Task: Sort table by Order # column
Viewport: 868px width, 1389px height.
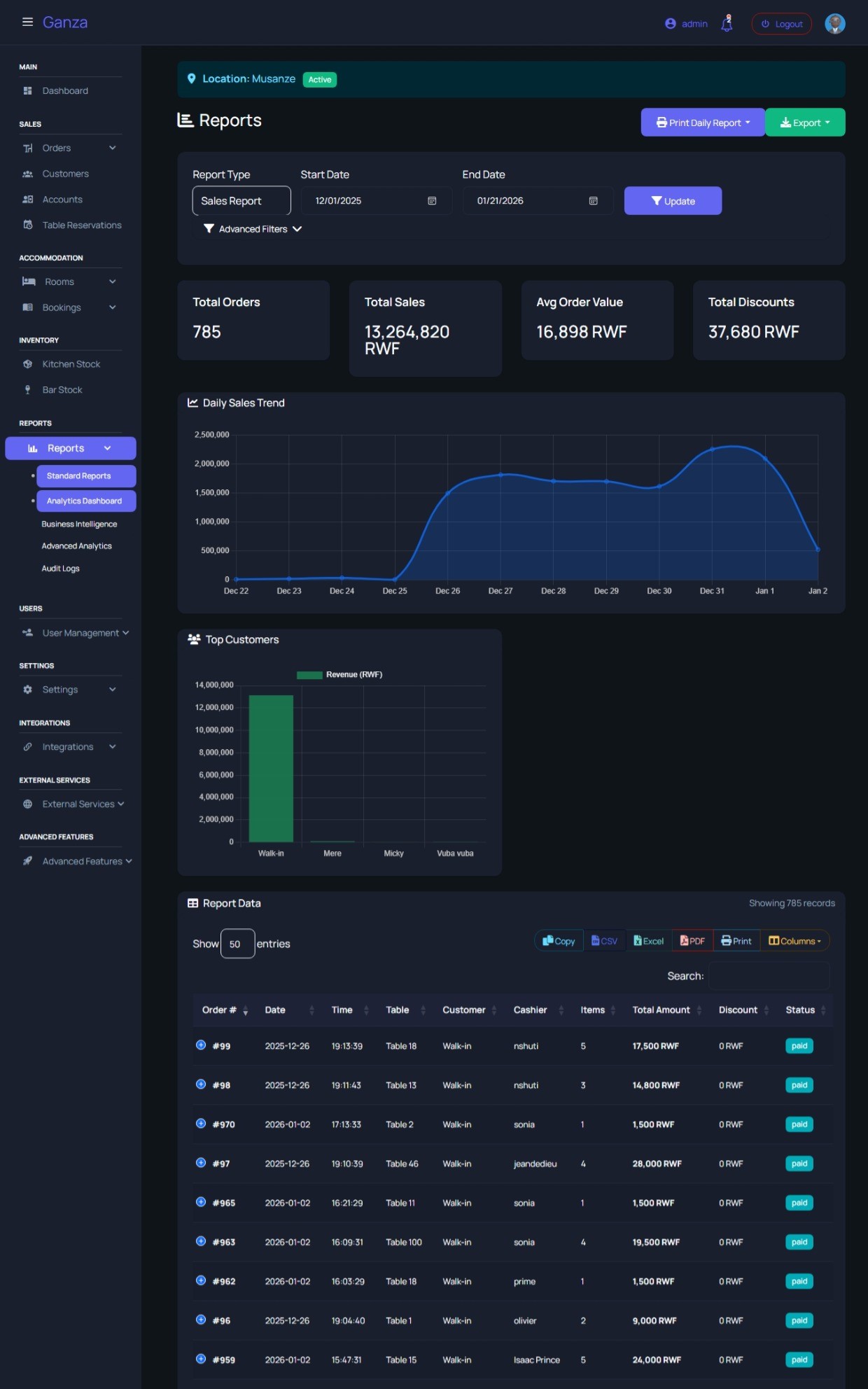Action: pos(224,1010)
